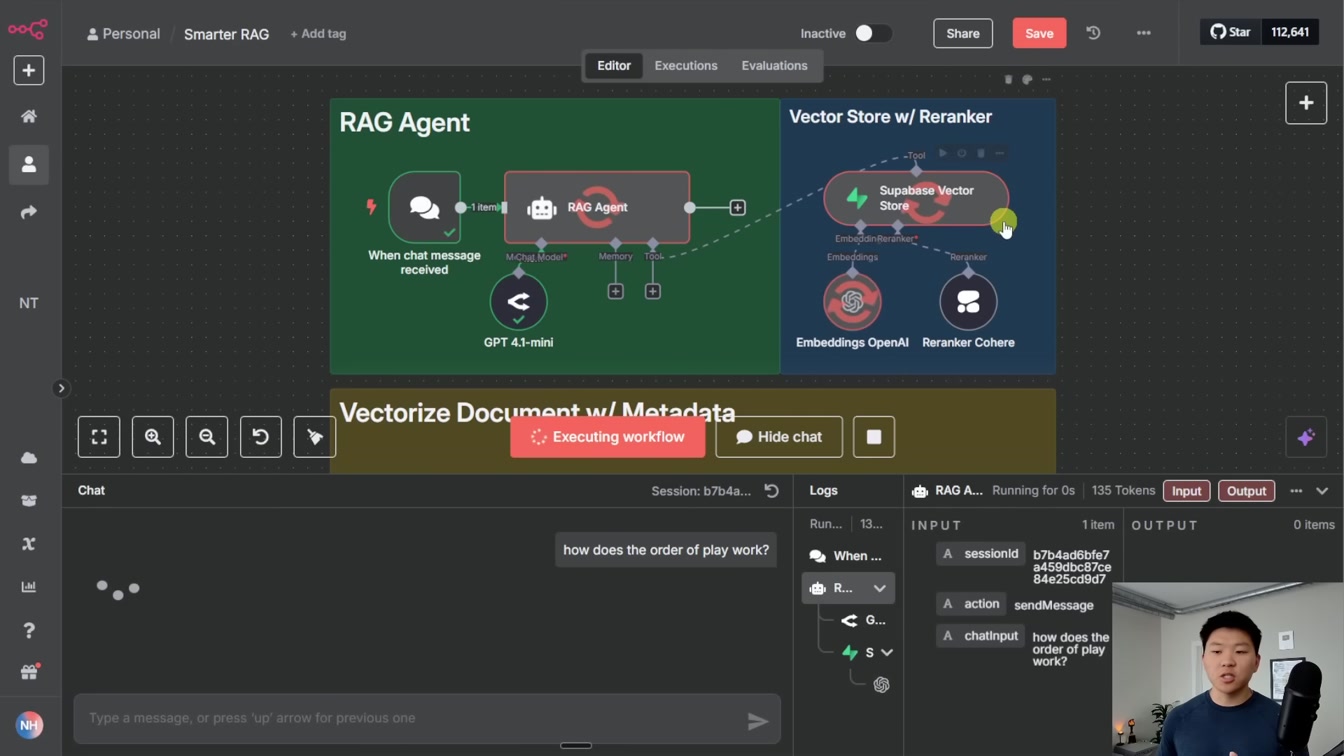Screen dimensions: 1344x756
Task: Click the Executing workflow button
Action: pyautogui.click(x=607, y=437)
